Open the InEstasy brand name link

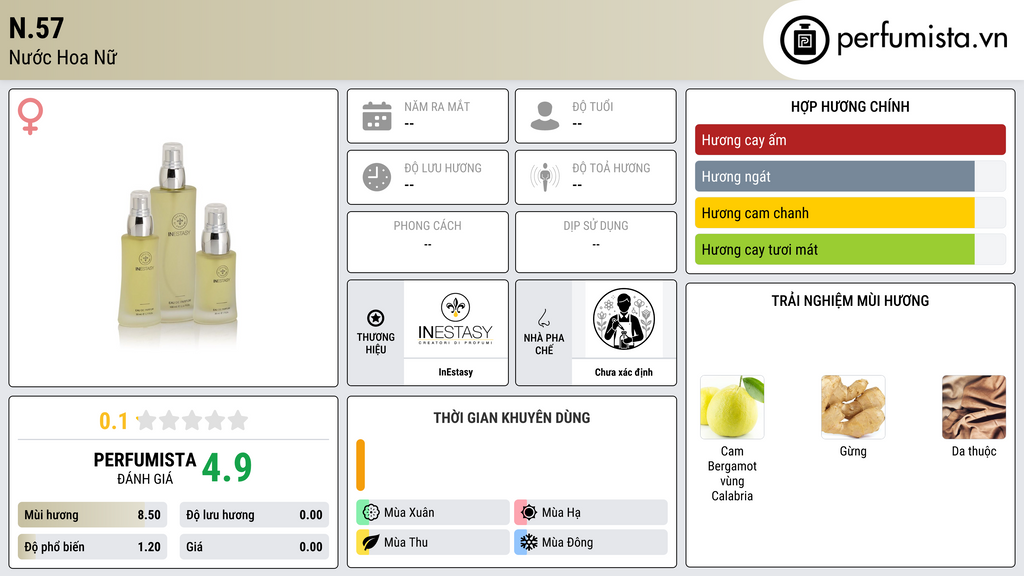coord(455,372)
